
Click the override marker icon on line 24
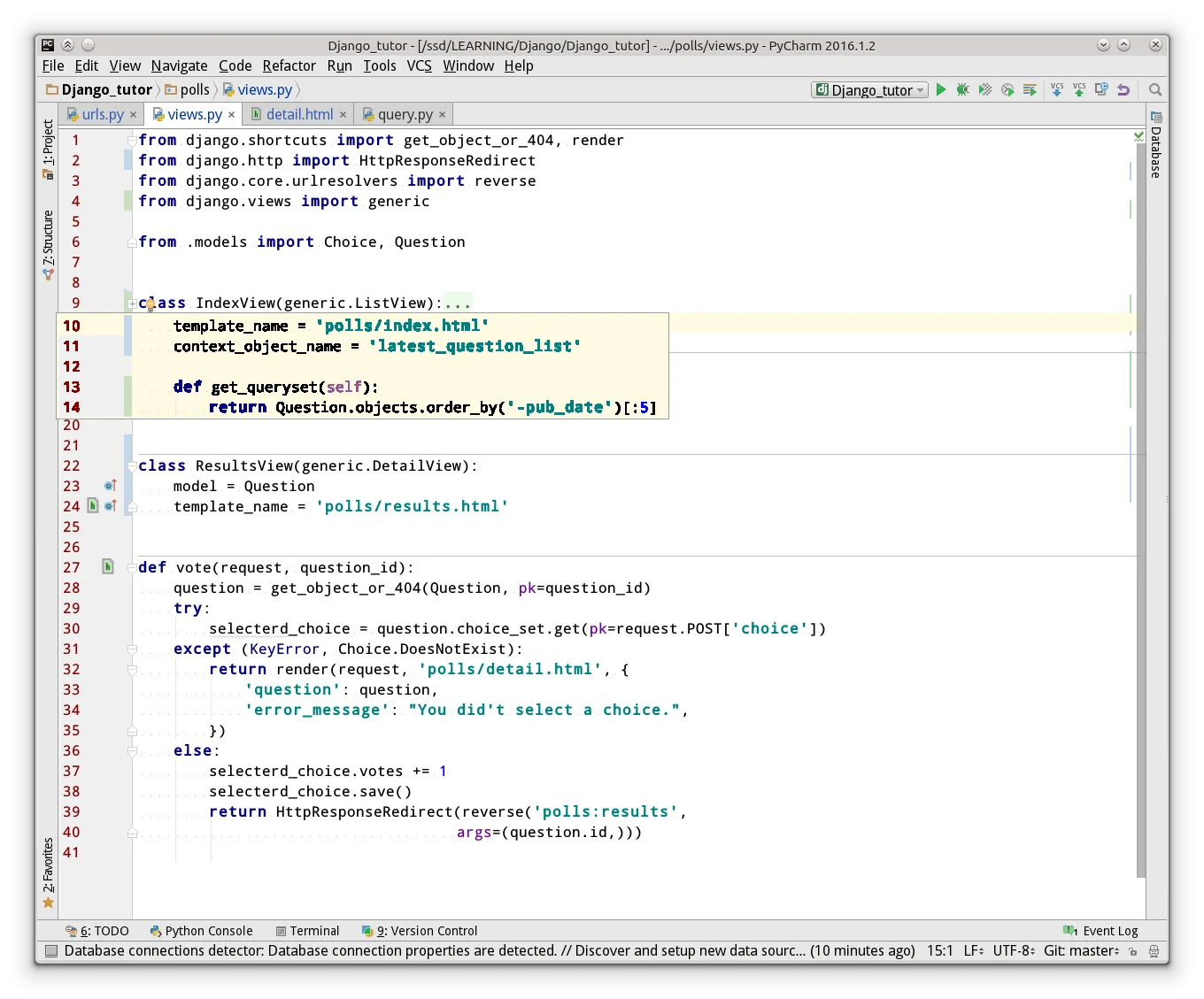[x=111, y=506]
